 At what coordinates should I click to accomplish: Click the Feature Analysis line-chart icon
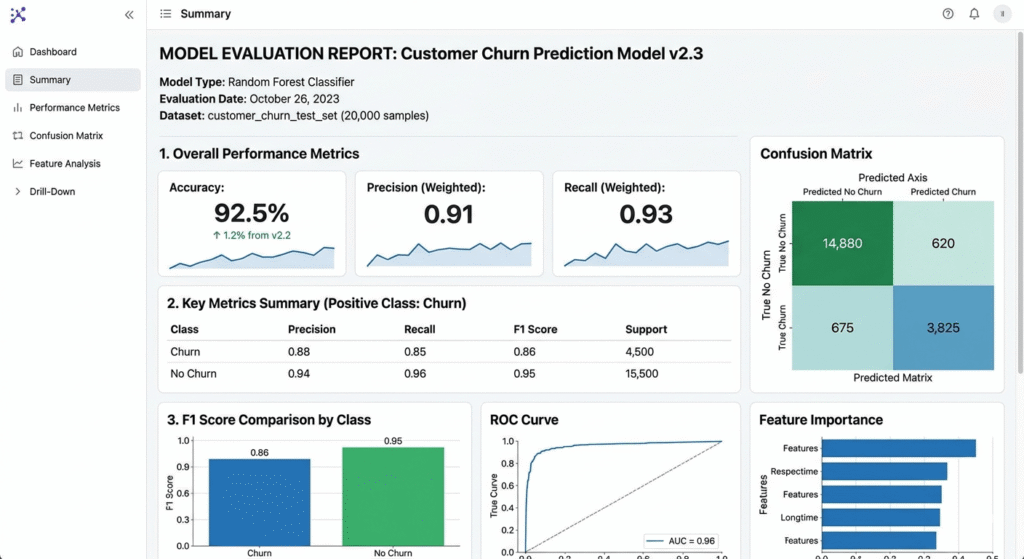[x=18, y=164]
